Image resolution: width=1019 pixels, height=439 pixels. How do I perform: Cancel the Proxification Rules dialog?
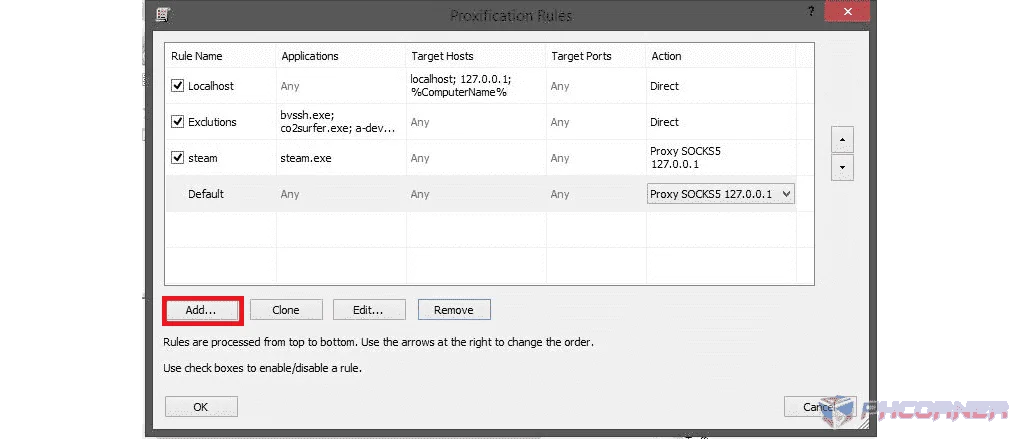point(820,407)
